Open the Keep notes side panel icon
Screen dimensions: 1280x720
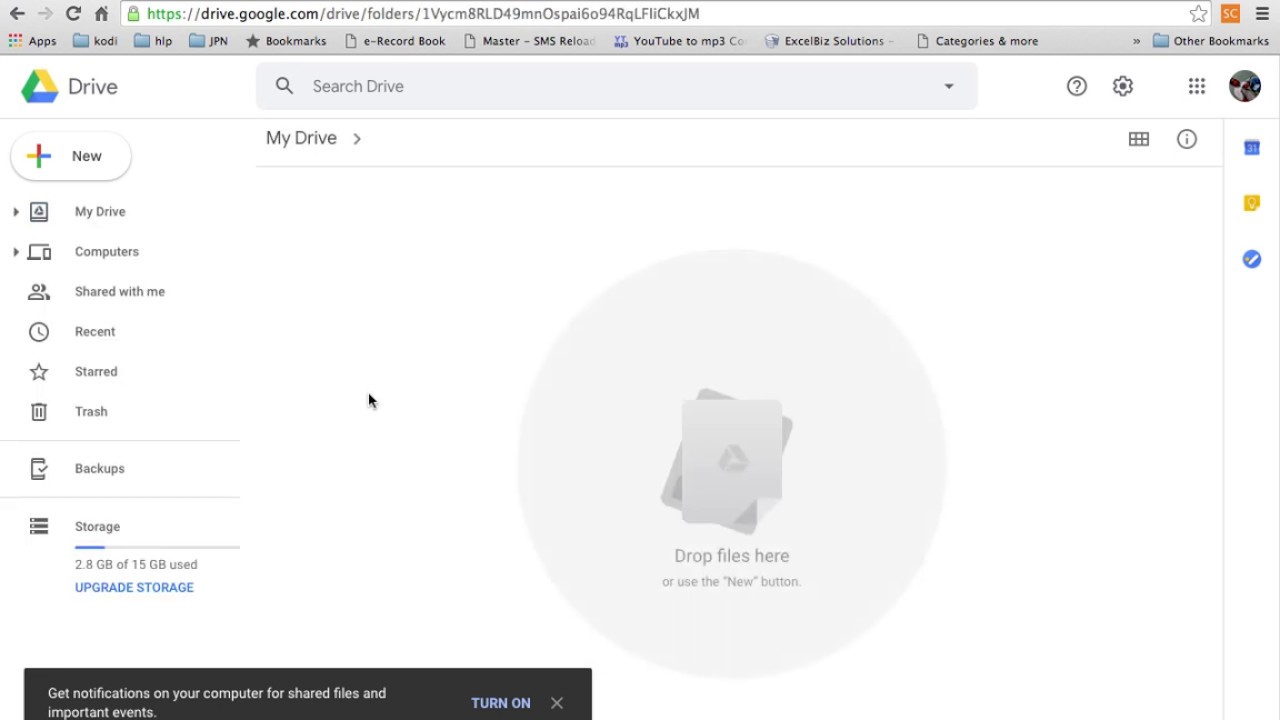[x=1252, y=203]
